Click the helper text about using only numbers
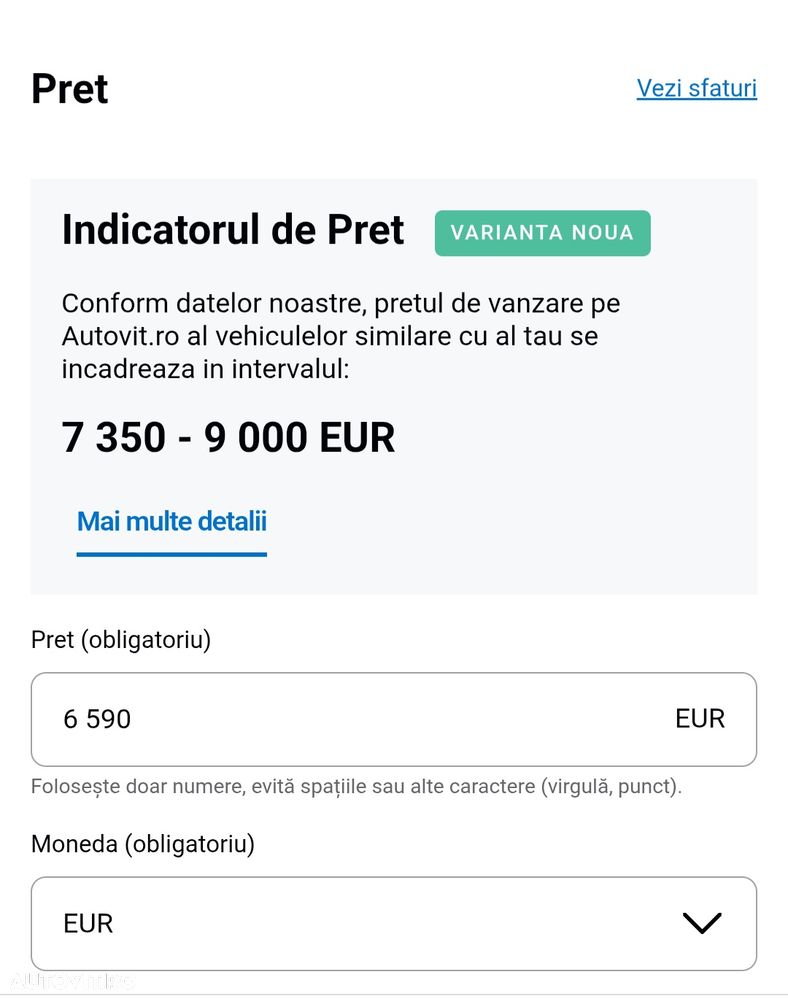This screenshot has height=999, width=788. 356,786
